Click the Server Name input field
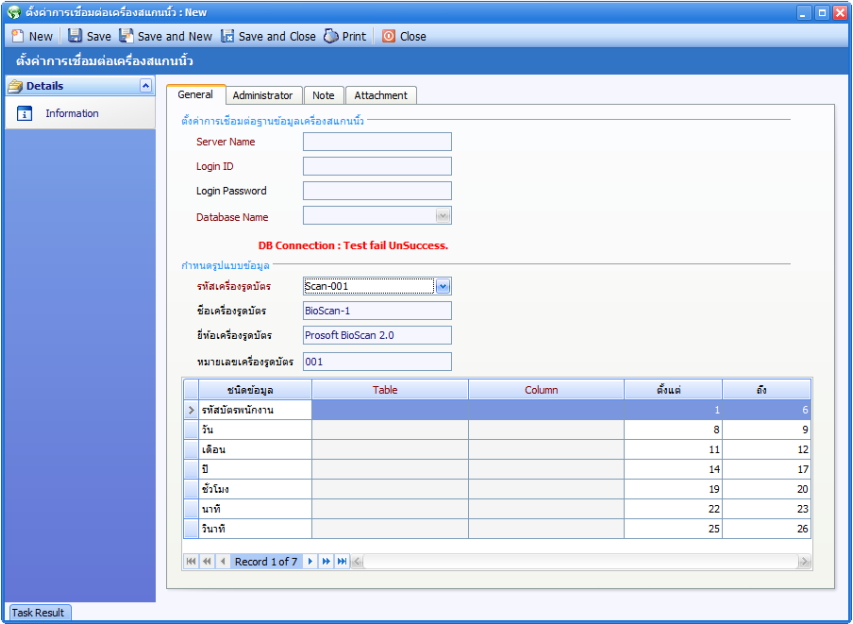This screenshot has height=624, width=853. point(377,141)
